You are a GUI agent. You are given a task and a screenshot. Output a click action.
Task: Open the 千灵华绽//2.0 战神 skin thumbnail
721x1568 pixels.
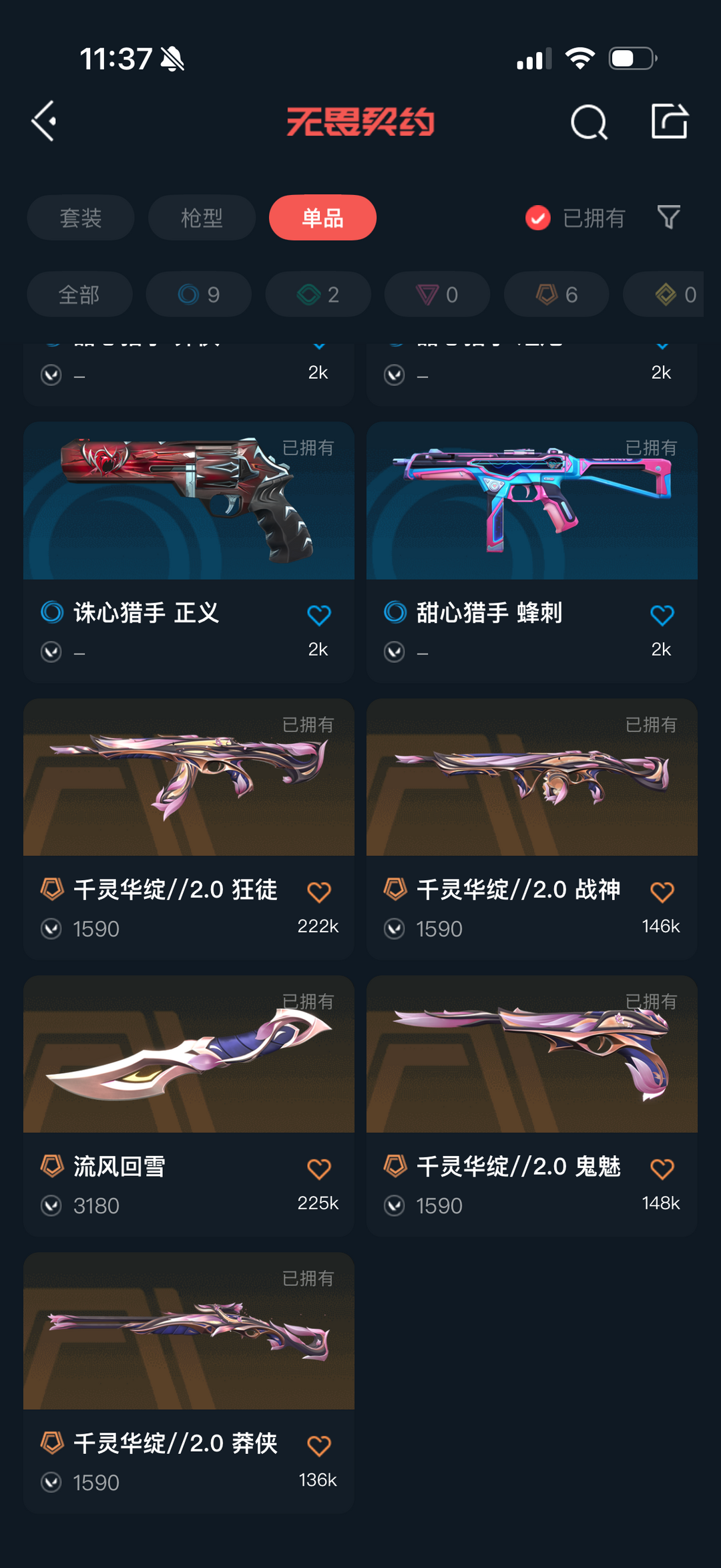532,777
